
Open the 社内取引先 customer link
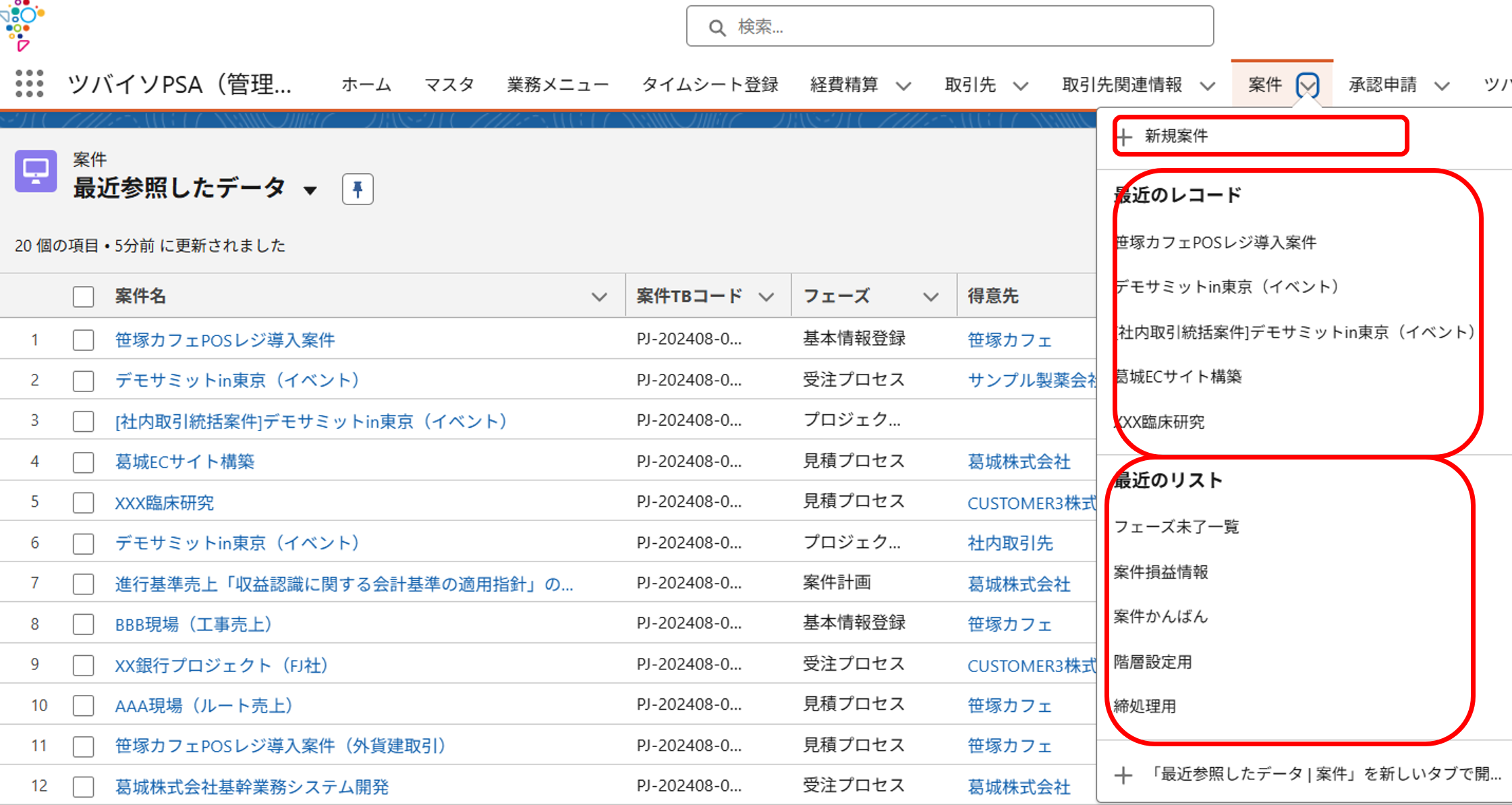tap(1010, 543)
